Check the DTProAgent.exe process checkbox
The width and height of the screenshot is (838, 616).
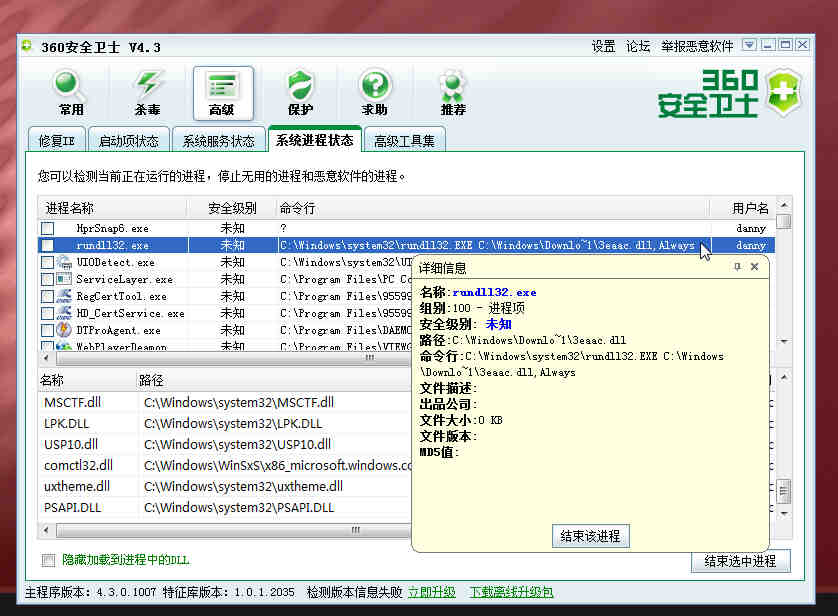pyautogui.click(x=48, y=331)
